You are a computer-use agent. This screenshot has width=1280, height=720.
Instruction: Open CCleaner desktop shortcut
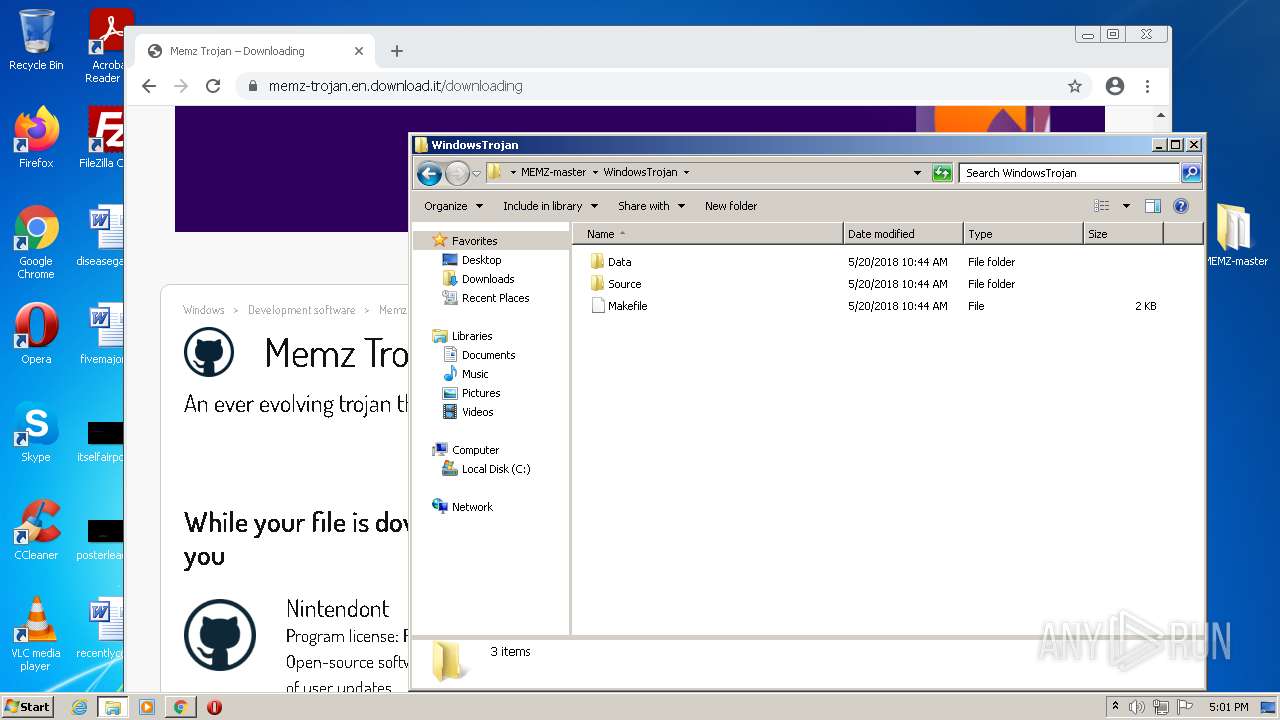pyautogui.click(x=36, y=530)
